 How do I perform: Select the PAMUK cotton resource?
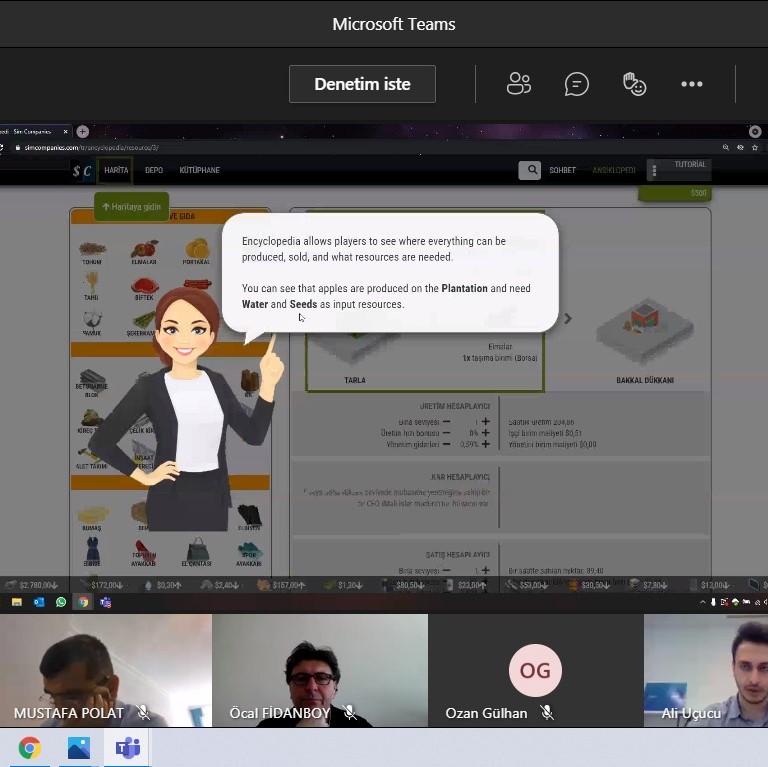pyautogui.click(x=92, y=323)
